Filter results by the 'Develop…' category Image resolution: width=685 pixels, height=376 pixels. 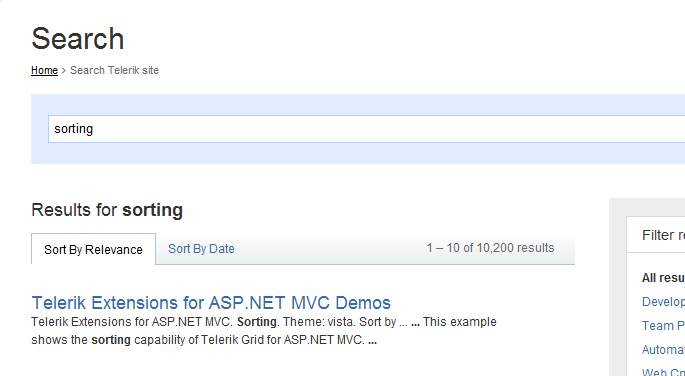[663, 302]
